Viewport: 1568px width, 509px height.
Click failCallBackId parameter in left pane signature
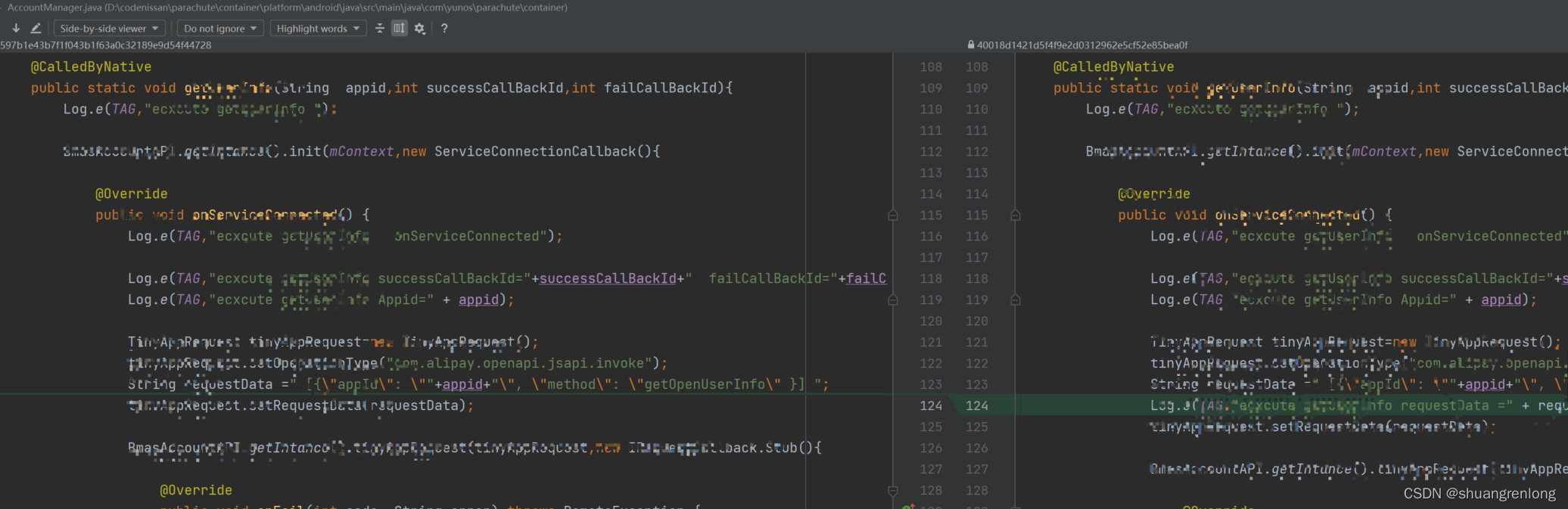[x=660, y=88]
